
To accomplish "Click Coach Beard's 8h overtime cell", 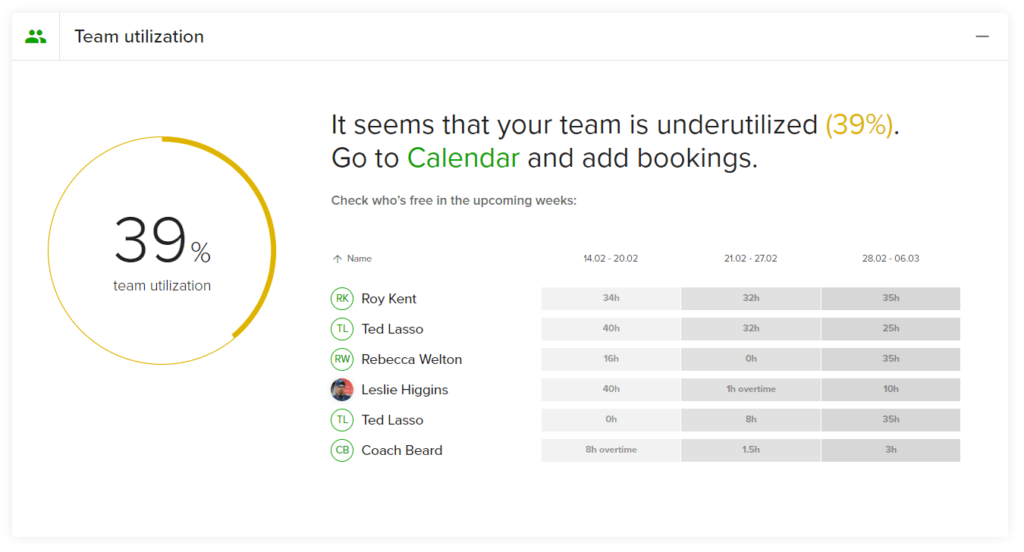I will click(611, 450).
